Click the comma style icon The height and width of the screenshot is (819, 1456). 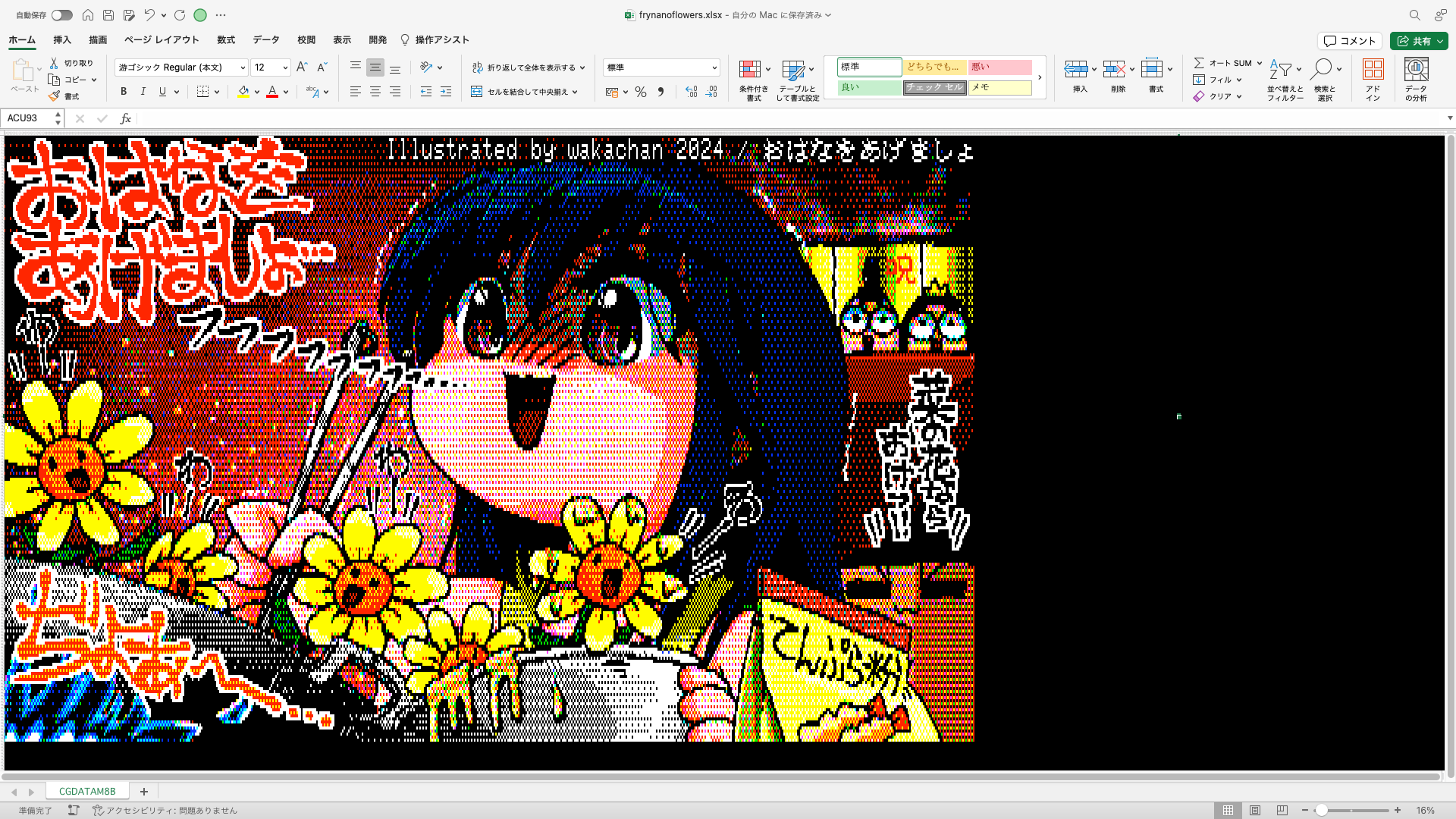(661, 92)
